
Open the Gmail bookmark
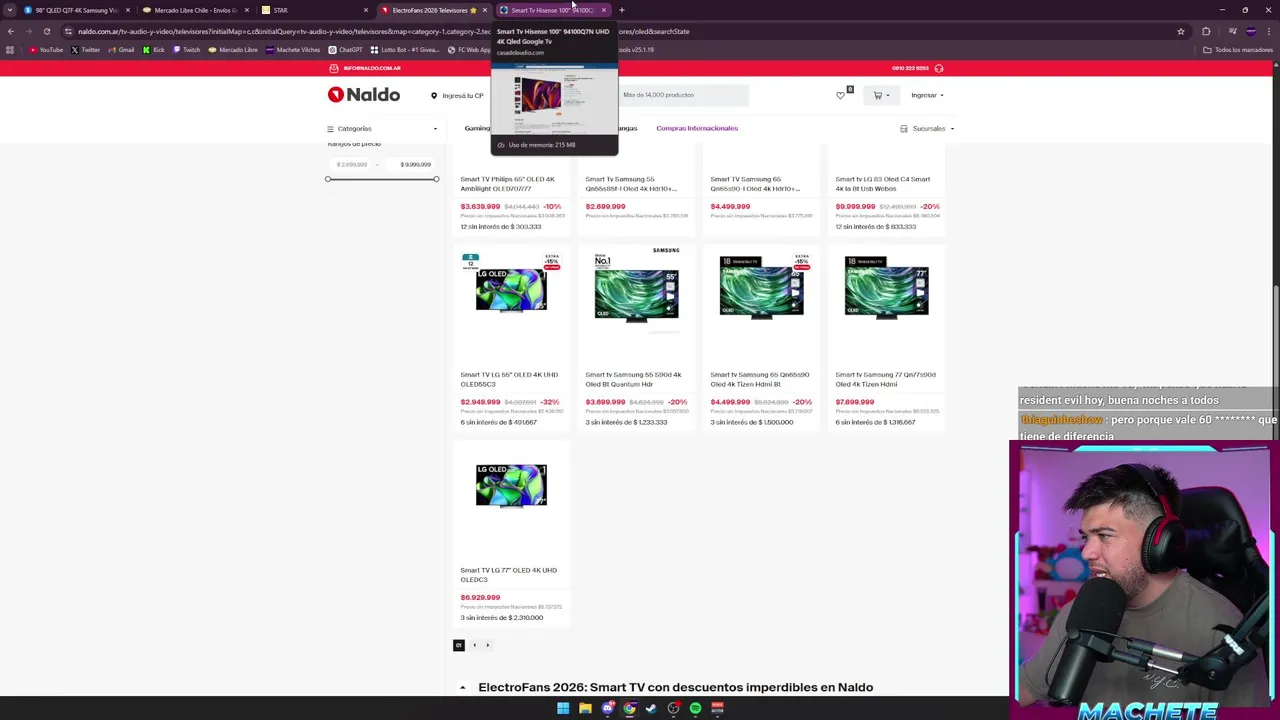point(121,50)
